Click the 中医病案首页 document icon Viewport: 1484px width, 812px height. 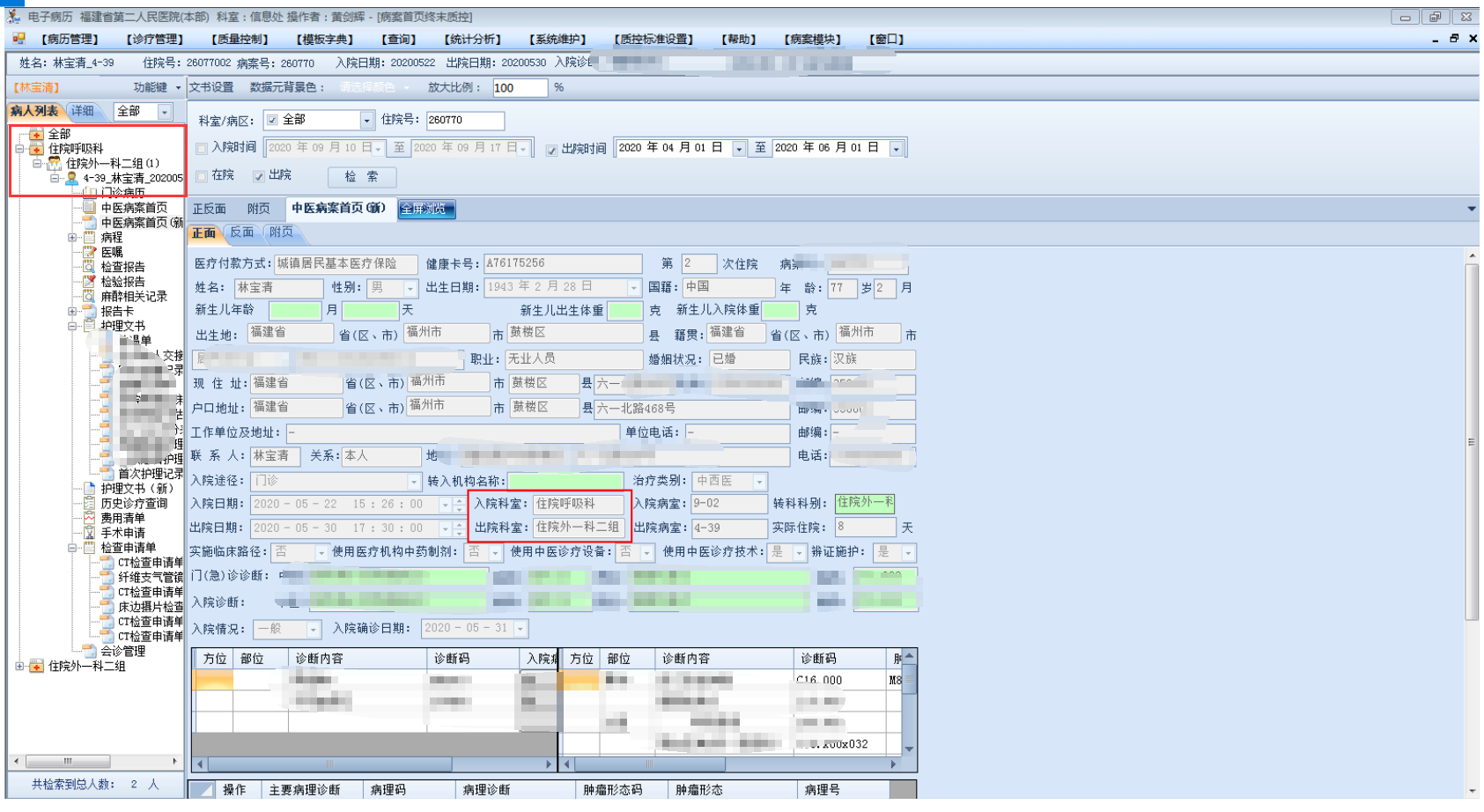pyautogui.click(x=90, y=207)
